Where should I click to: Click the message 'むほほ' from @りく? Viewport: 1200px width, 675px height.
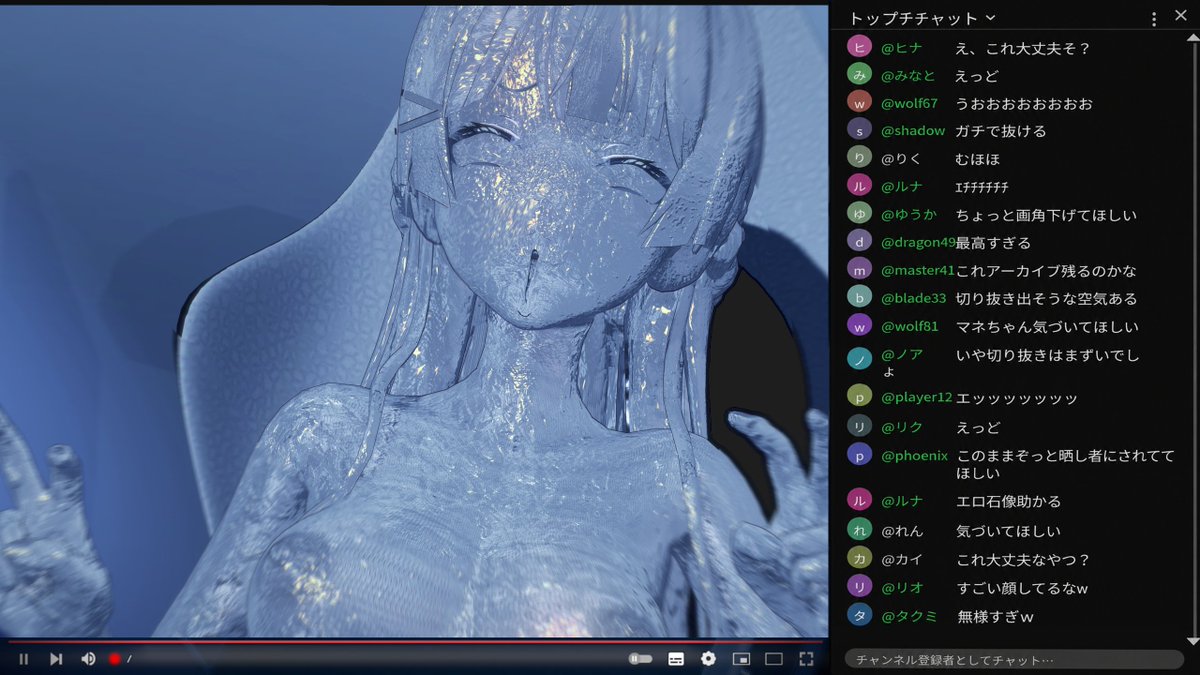pos(978,158)
